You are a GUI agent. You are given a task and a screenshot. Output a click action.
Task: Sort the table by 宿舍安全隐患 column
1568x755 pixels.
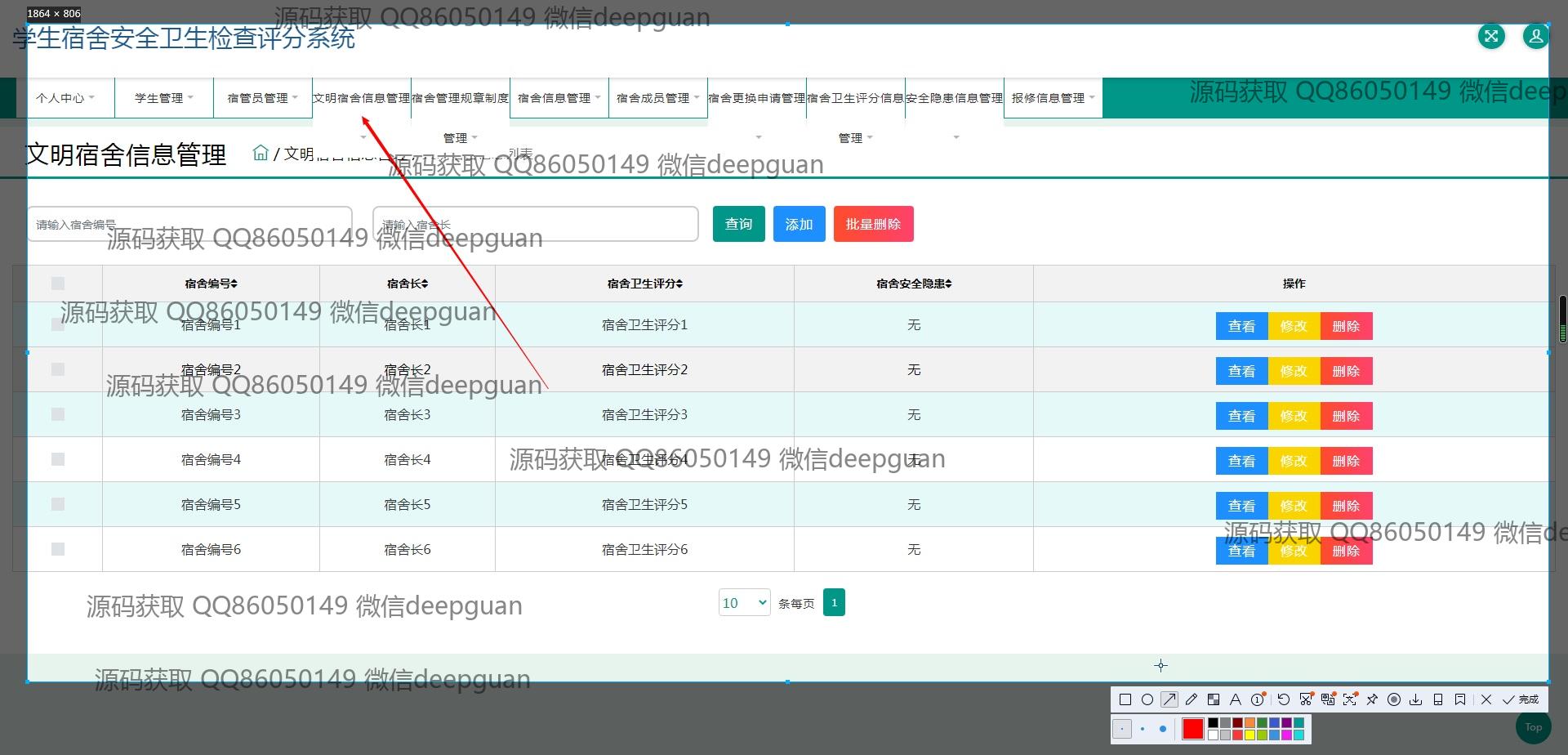914,284
